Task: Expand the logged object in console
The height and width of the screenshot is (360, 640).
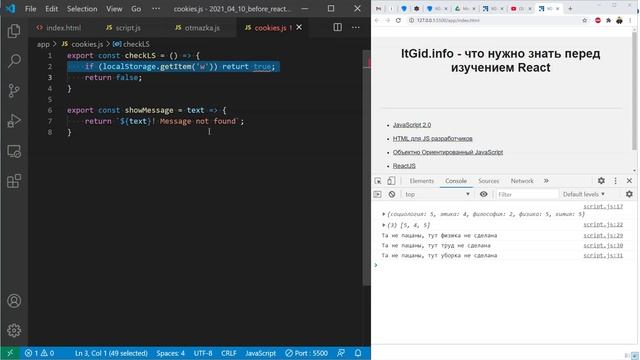Action: (384, 214)
